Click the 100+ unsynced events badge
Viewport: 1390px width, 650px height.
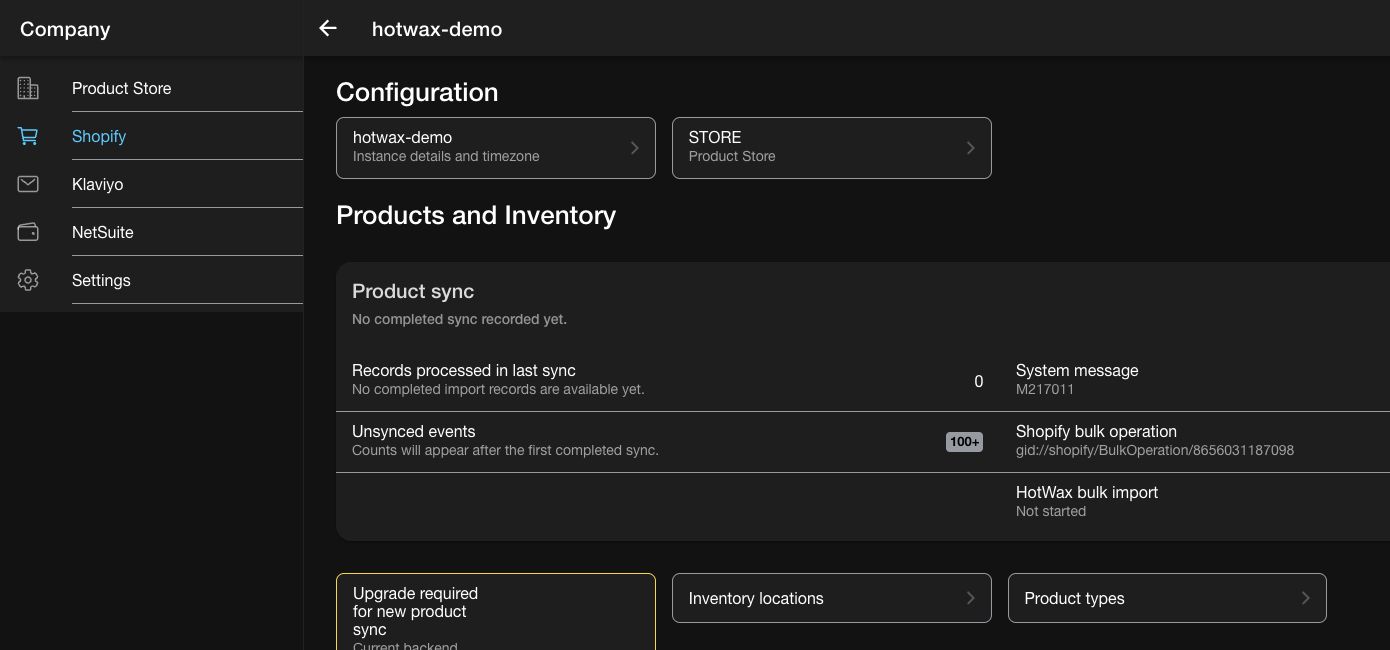tap(964, 442)
